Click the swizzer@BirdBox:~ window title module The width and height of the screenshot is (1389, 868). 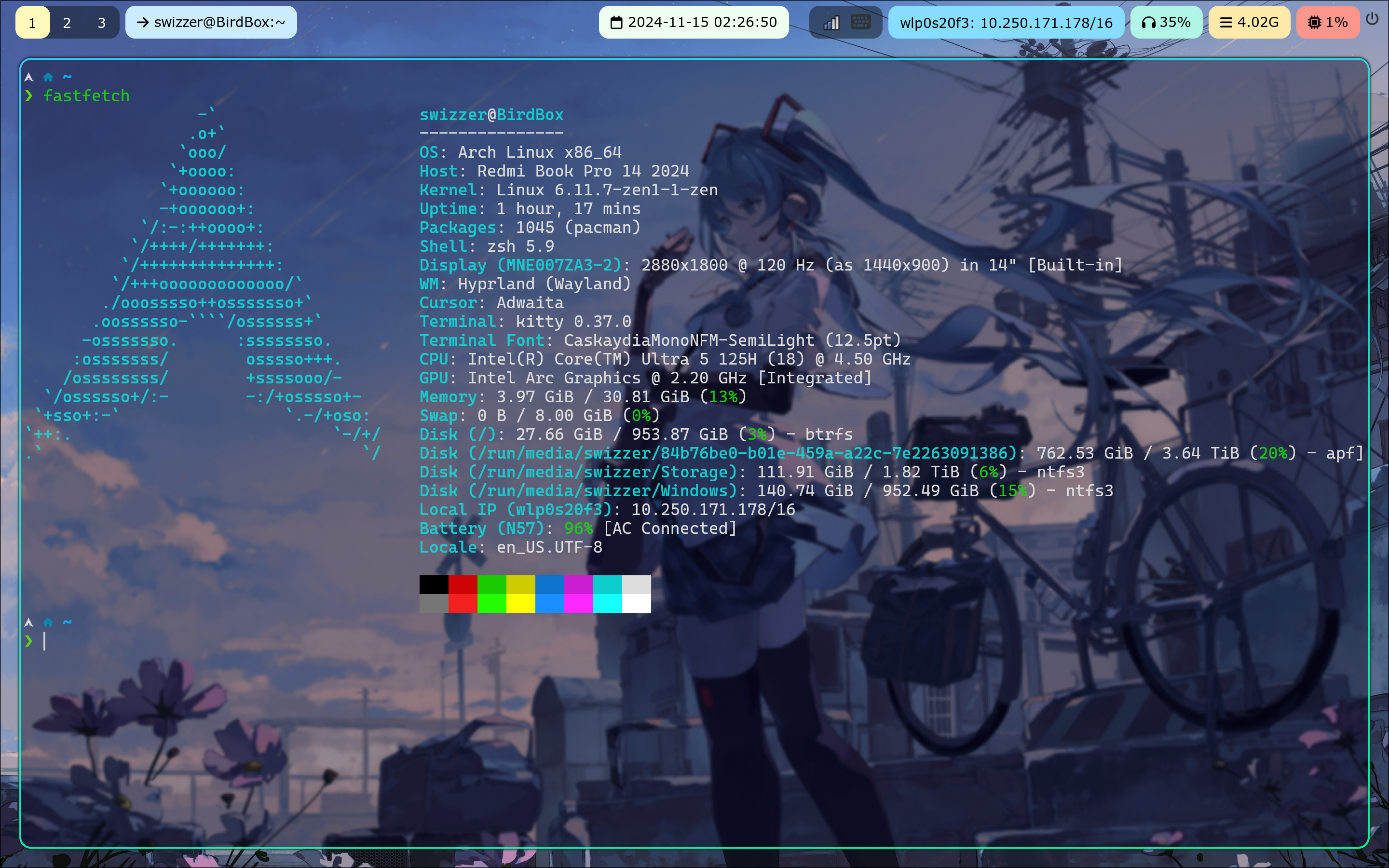211,22
